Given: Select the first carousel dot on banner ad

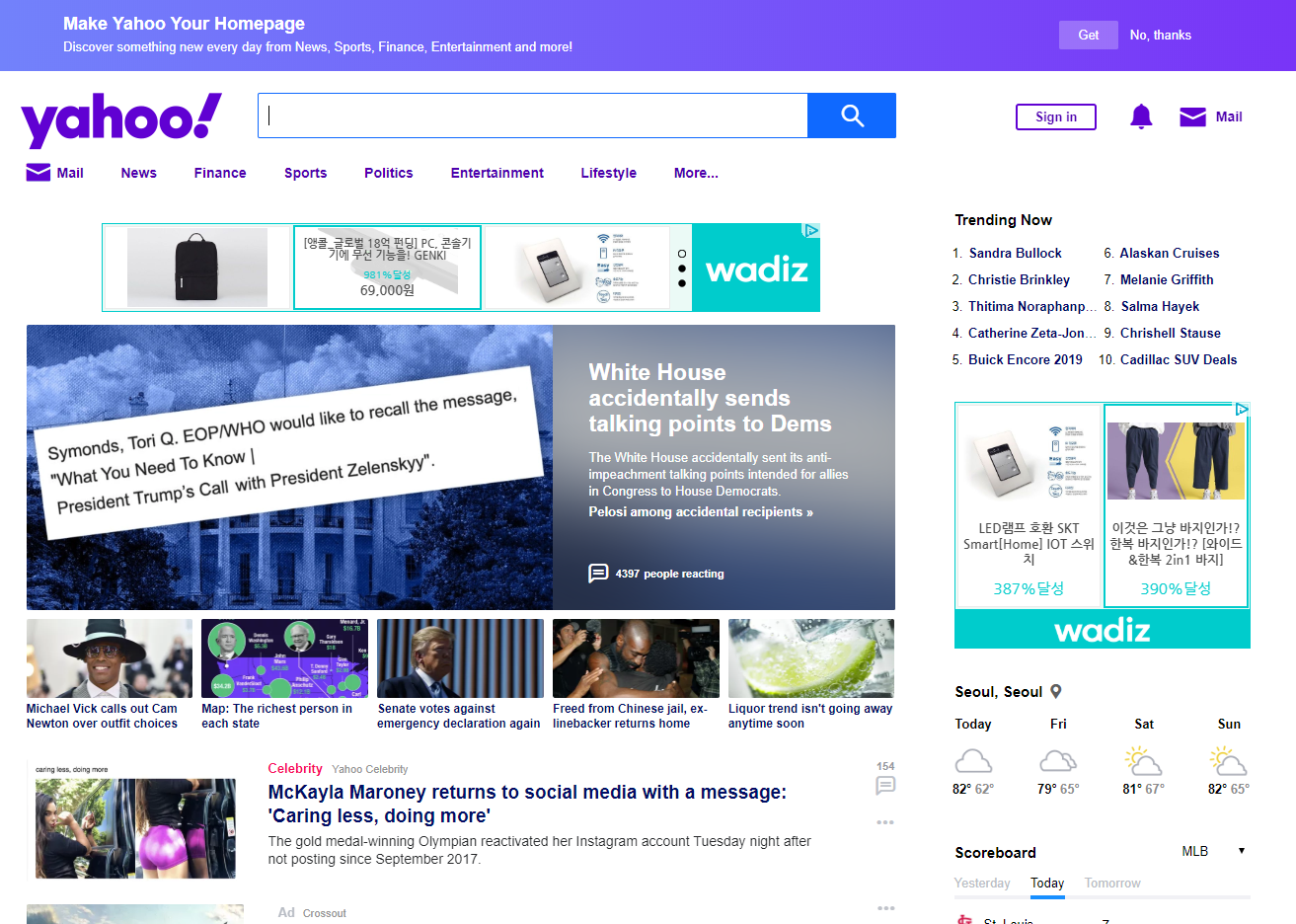Looking at the screenshot, I should click(x=682, y=254).
